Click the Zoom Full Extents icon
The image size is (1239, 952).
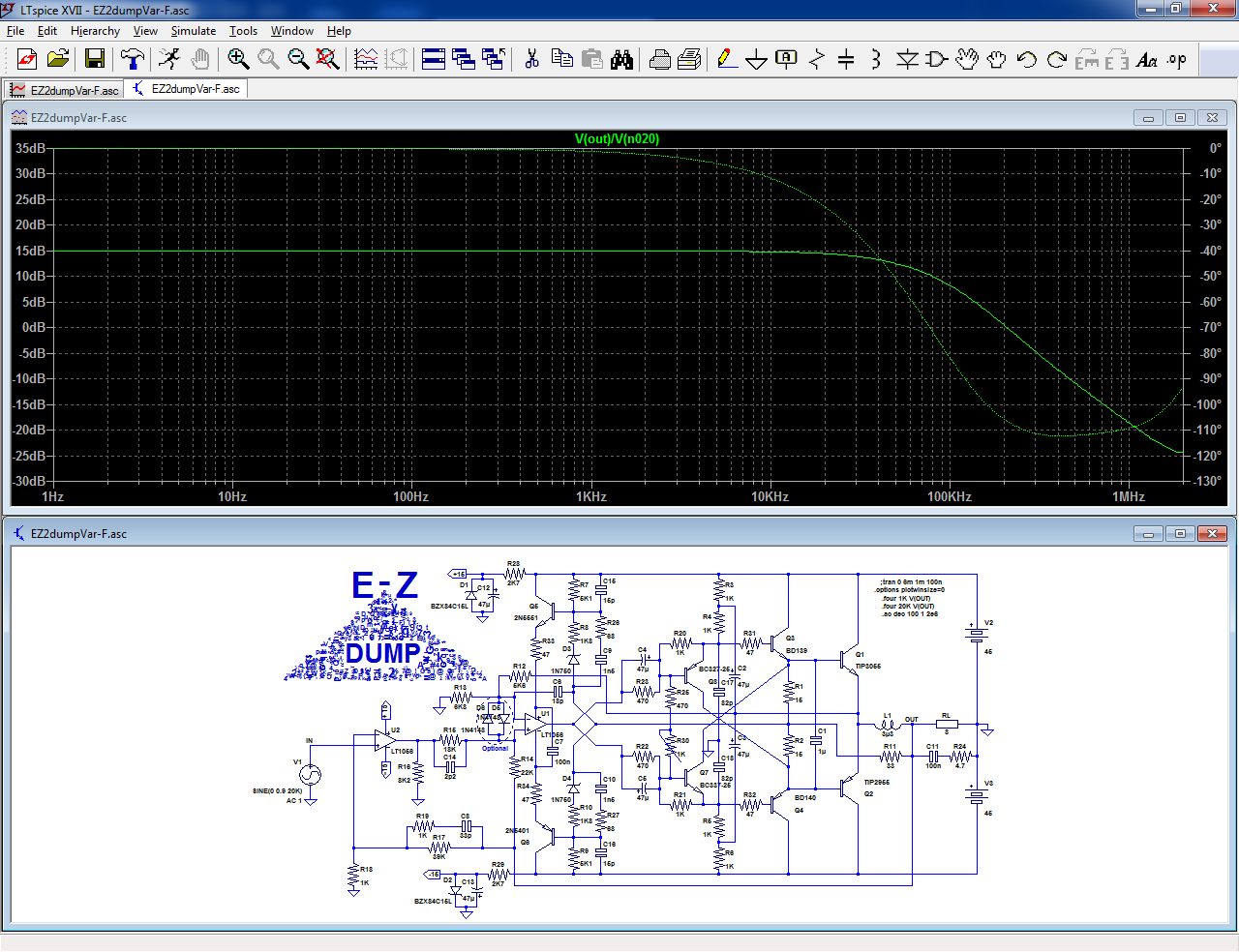point(328,59)
